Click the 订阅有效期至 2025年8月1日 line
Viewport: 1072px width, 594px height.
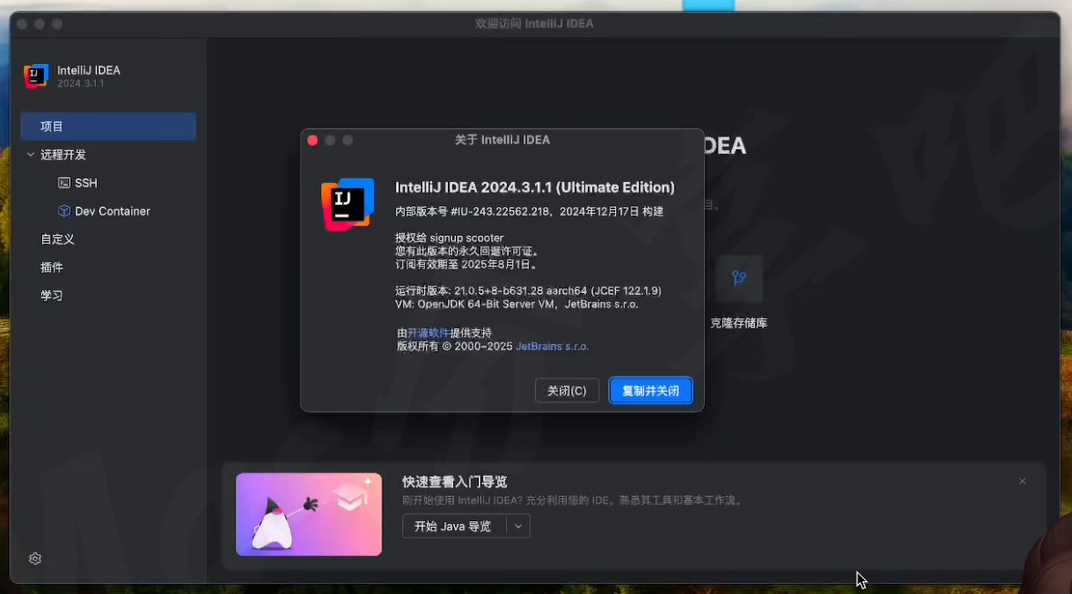[x=468, y=265]
